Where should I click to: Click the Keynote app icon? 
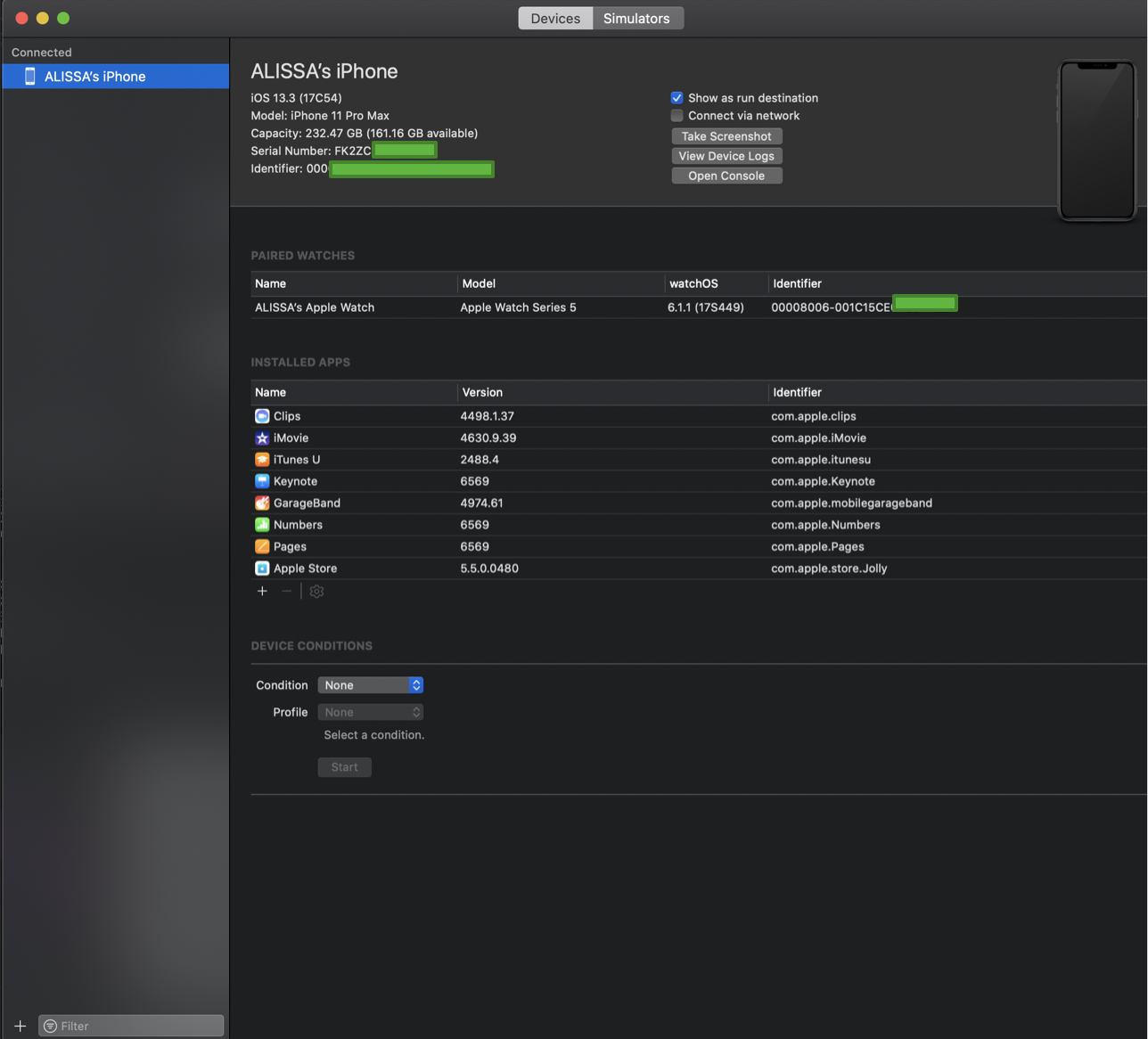point(262,481)
